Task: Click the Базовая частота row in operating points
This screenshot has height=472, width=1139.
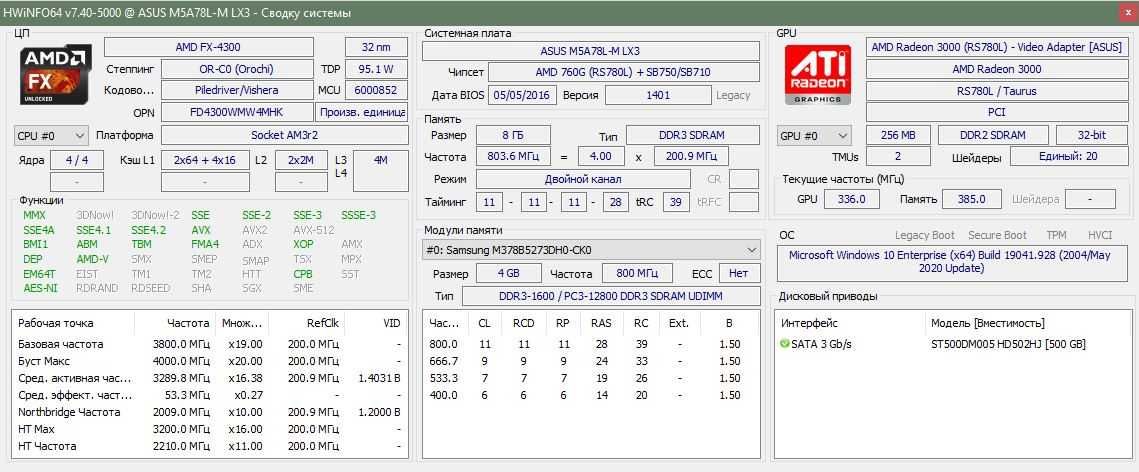Action: [210, 344]
